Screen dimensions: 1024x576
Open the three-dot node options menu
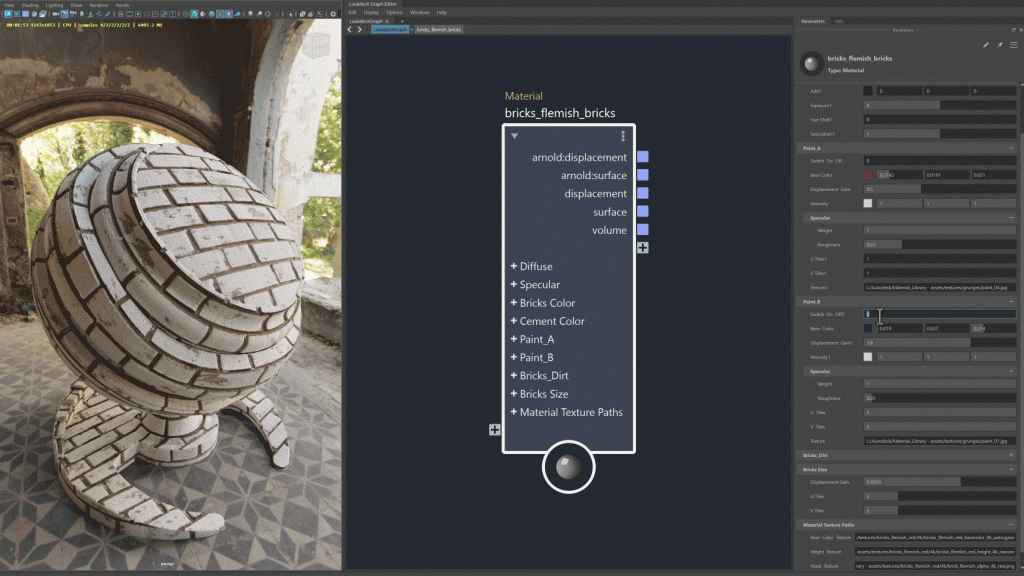tap(623, 136)
